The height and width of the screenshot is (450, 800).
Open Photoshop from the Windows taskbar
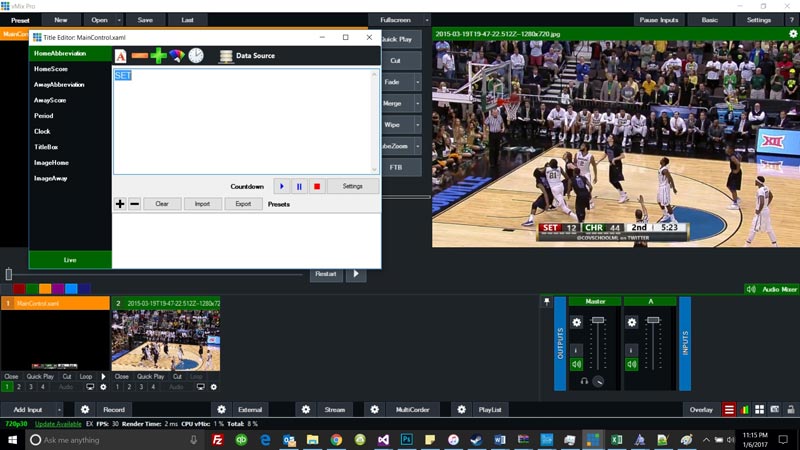tap(407, 439)
